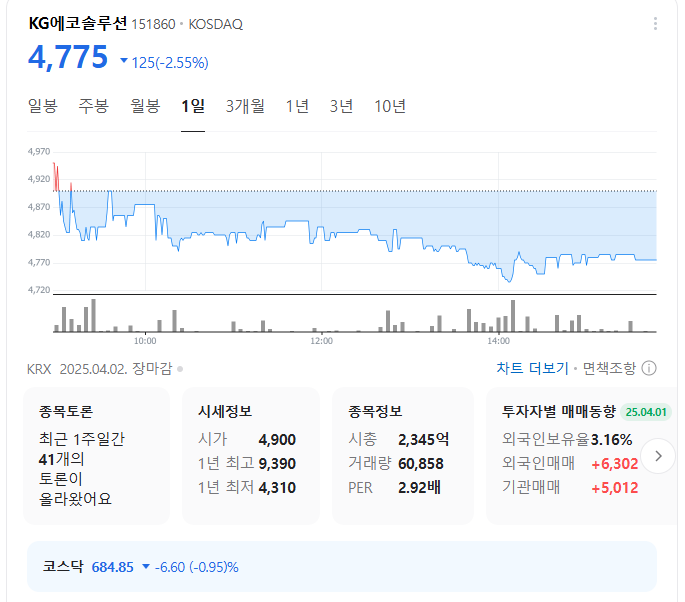
Task: Click the blue down triangle beside 125
Action: coord(124,61)
